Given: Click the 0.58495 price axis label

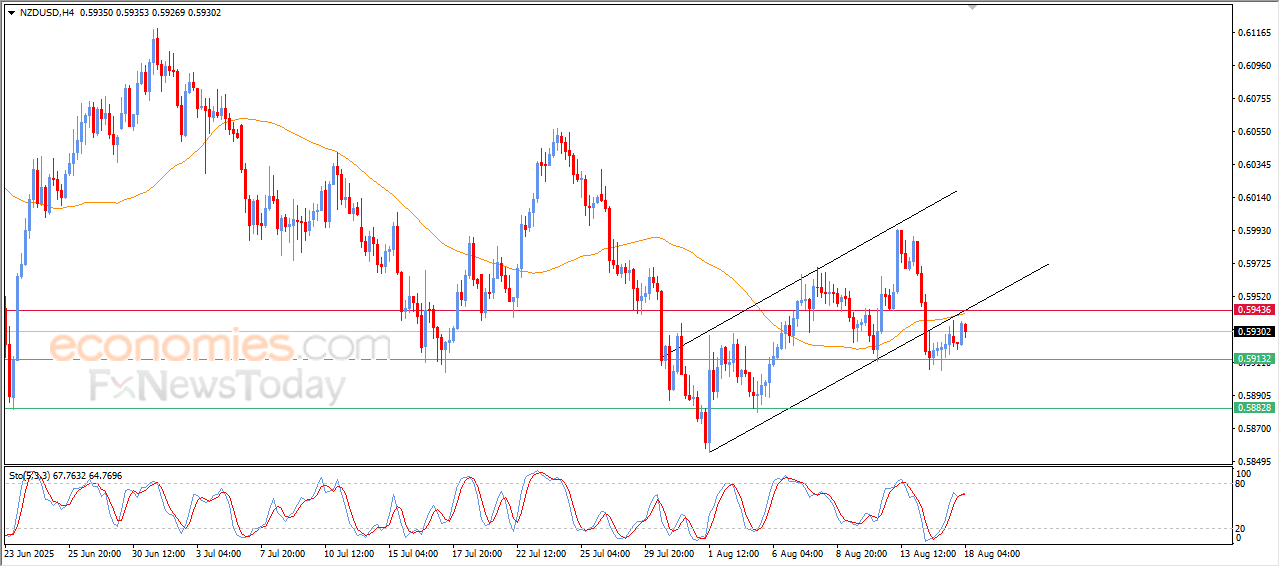Looking at the screenshot, I should click(x=1253, y=462).
